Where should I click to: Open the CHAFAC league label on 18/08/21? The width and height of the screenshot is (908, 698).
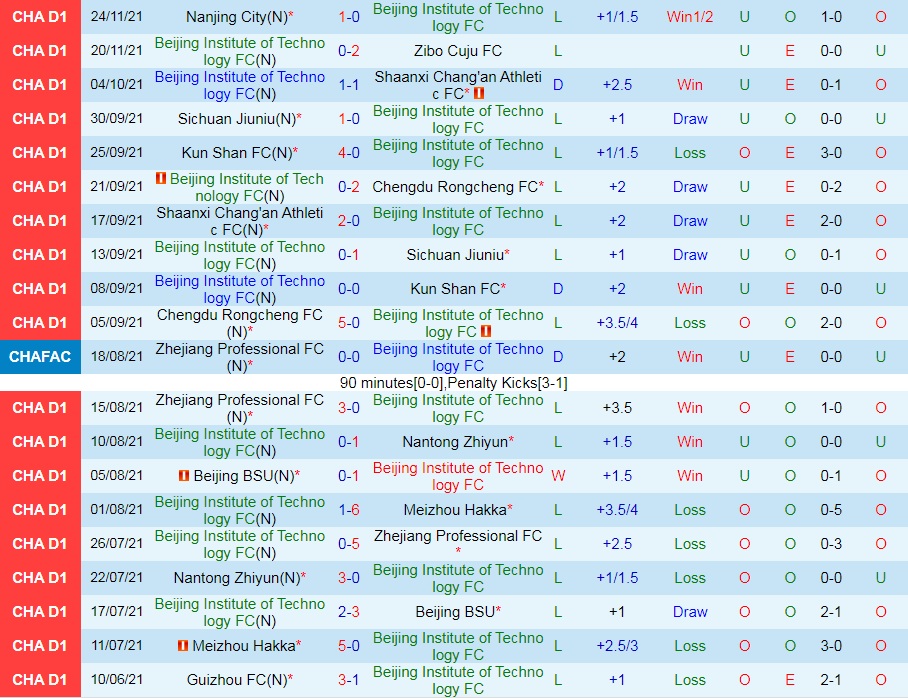coord(40,357)
